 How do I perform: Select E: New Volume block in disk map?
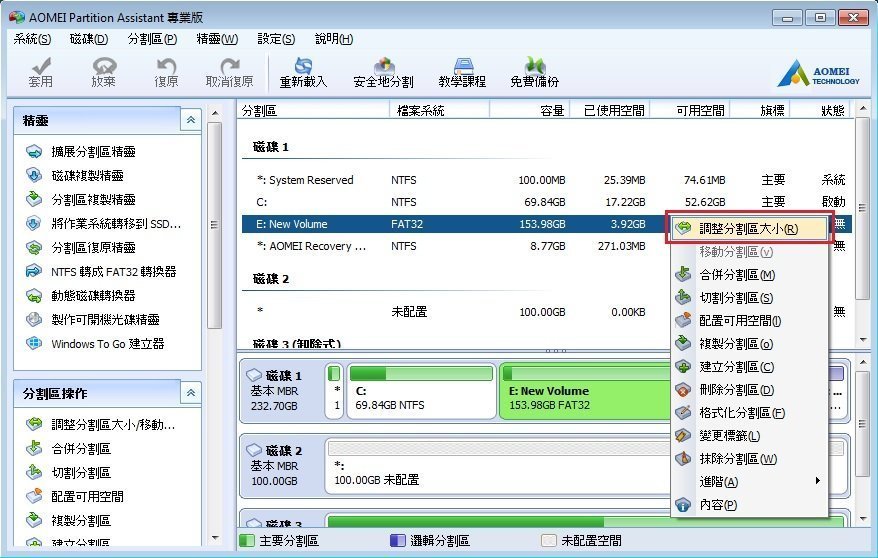pyautogui.click(x=586, y=391)
